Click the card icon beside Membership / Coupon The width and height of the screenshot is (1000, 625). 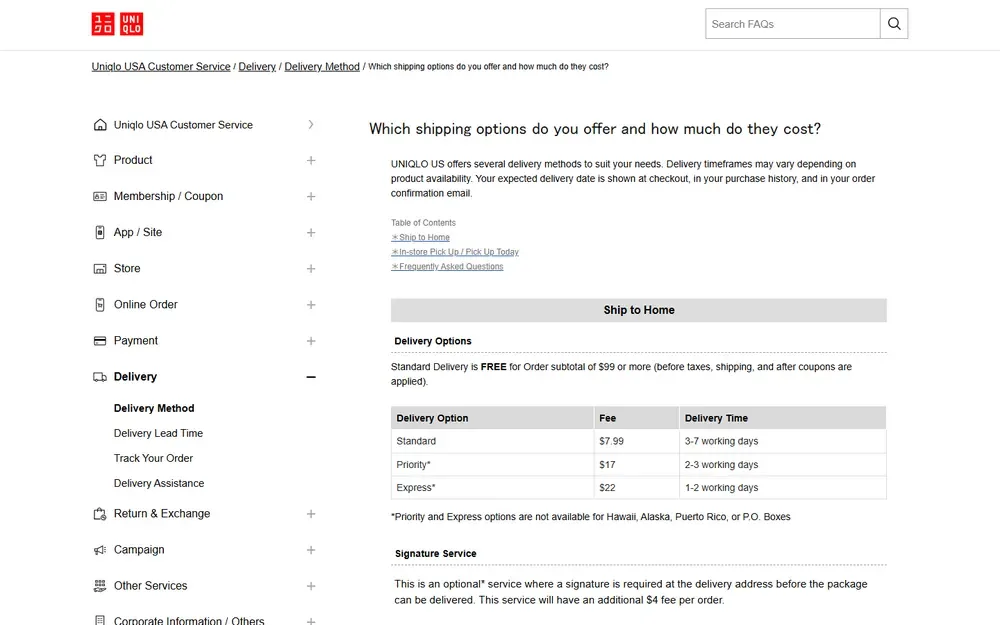click(x=100, y=196)
